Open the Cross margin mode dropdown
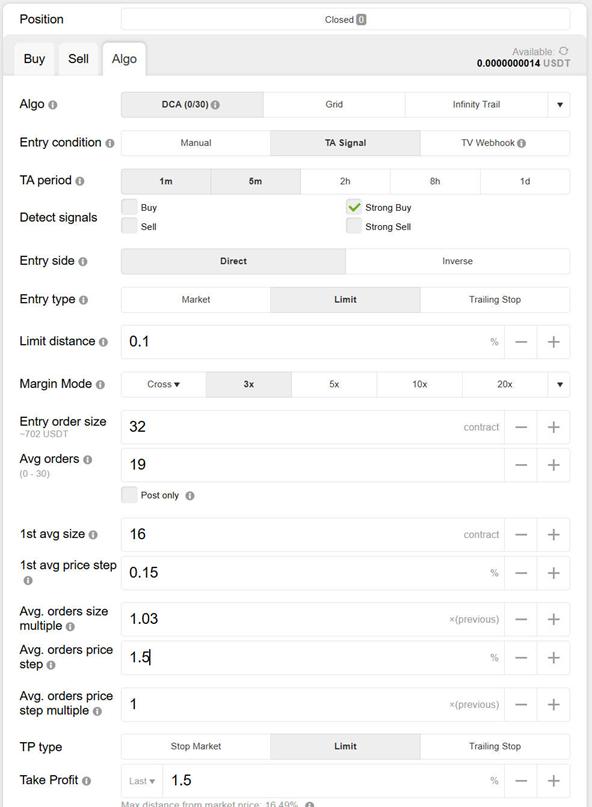The image size is (592, 807). point(163,384)
